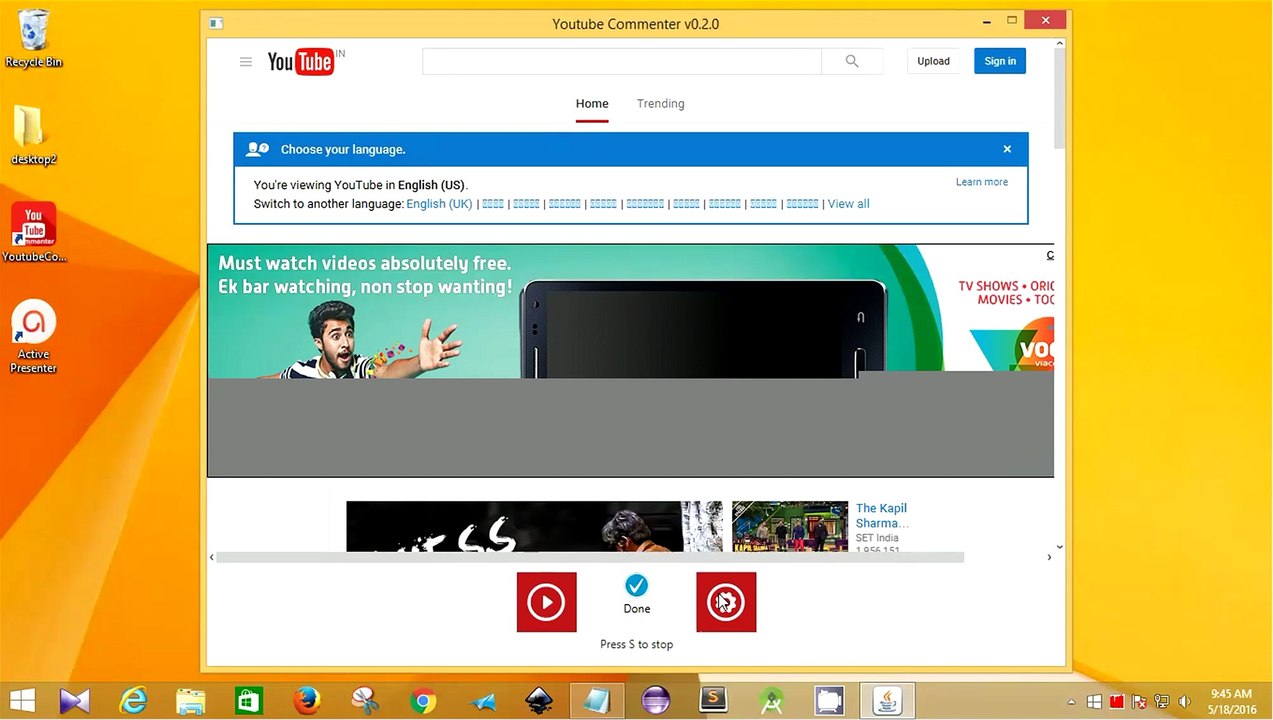Select the Active Presenter desktop shortcut
1273x720 pixels.
[x=33, y=338]
